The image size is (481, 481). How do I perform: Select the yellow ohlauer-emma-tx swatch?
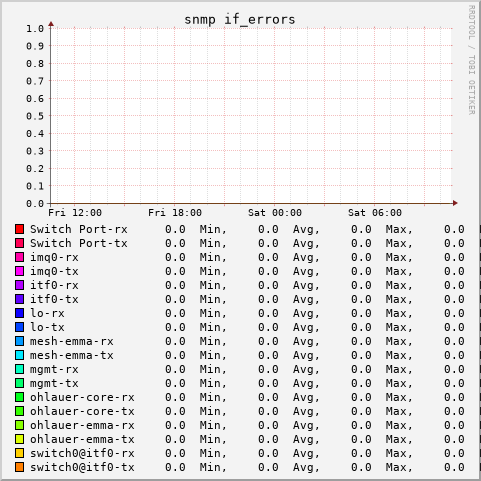pyautogui.click(x=20, y=439)
